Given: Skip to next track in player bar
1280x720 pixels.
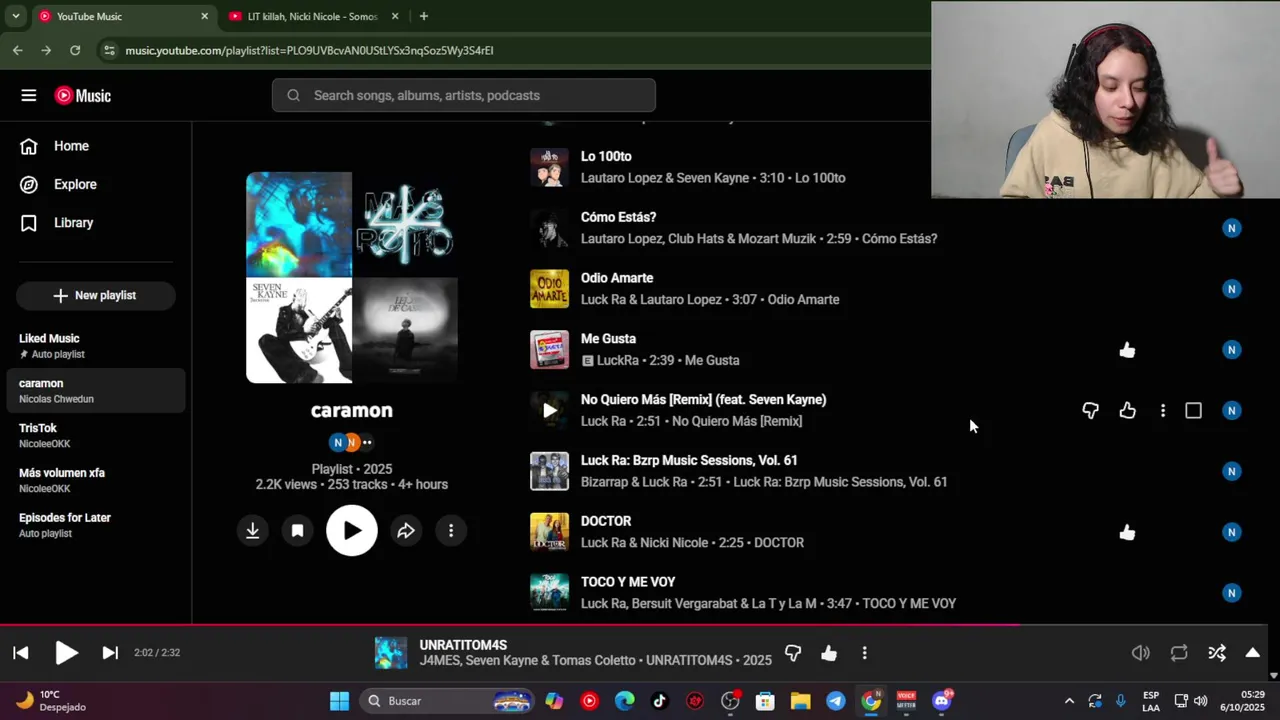Looking at the screenshot, I should pos(110,653).
